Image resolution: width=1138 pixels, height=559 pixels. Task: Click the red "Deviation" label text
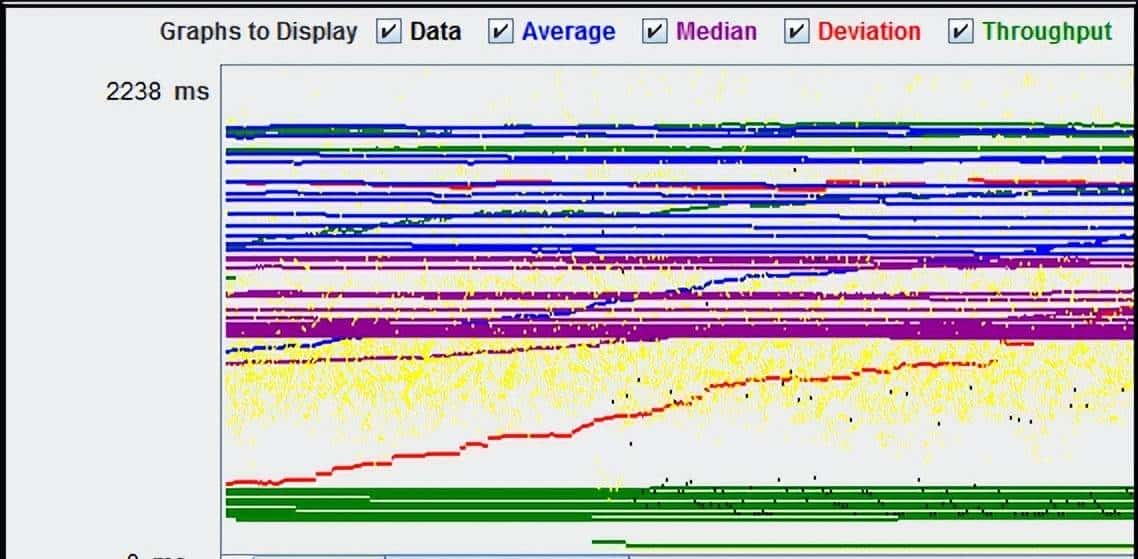click(869, 32)
